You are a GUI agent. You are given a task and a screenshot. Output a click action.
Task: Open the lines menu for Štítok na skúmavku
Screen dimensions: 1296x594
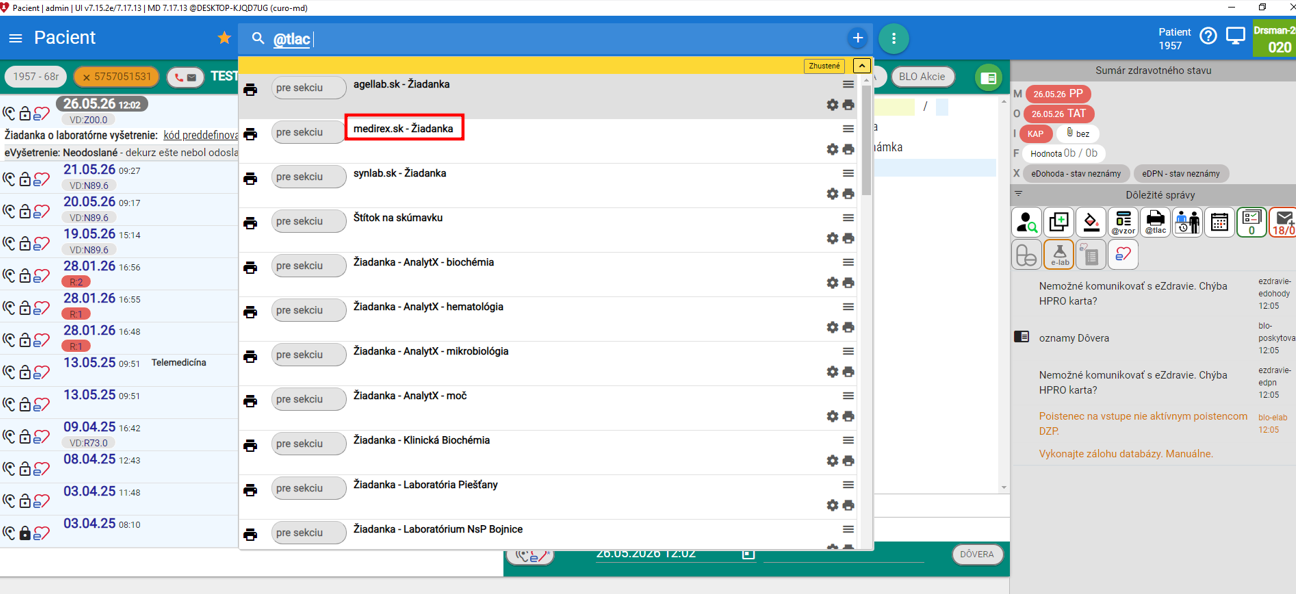(848, 218)
